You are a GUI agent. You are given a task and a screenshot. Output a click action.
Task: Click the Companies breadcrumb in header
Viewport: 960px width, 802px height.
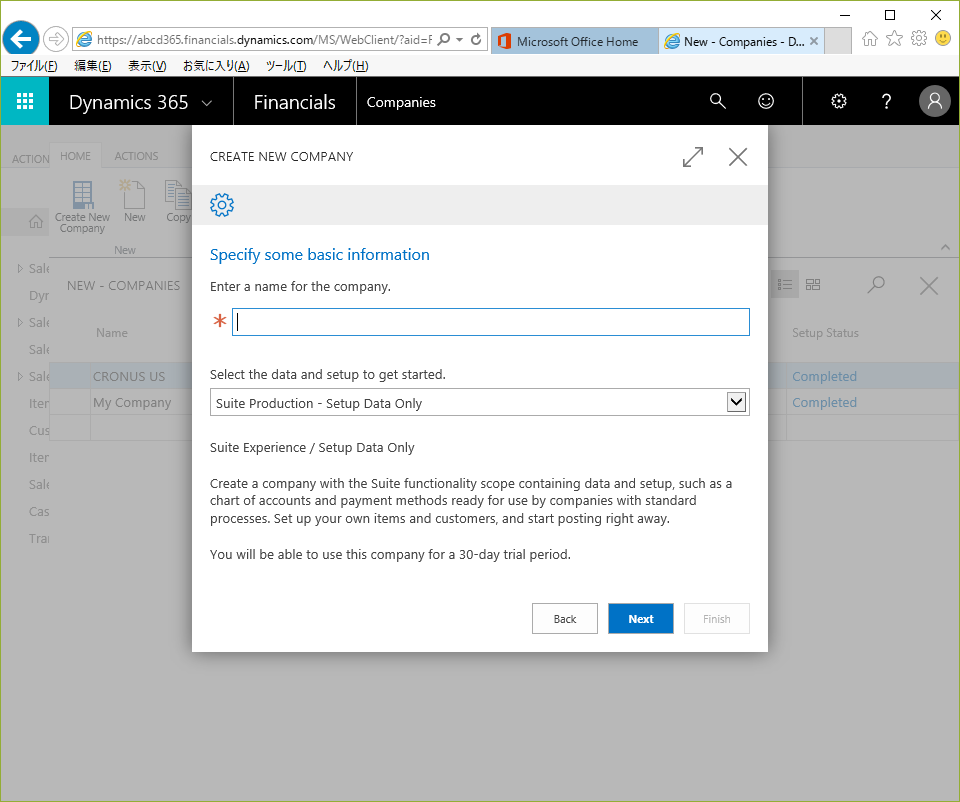401,102
